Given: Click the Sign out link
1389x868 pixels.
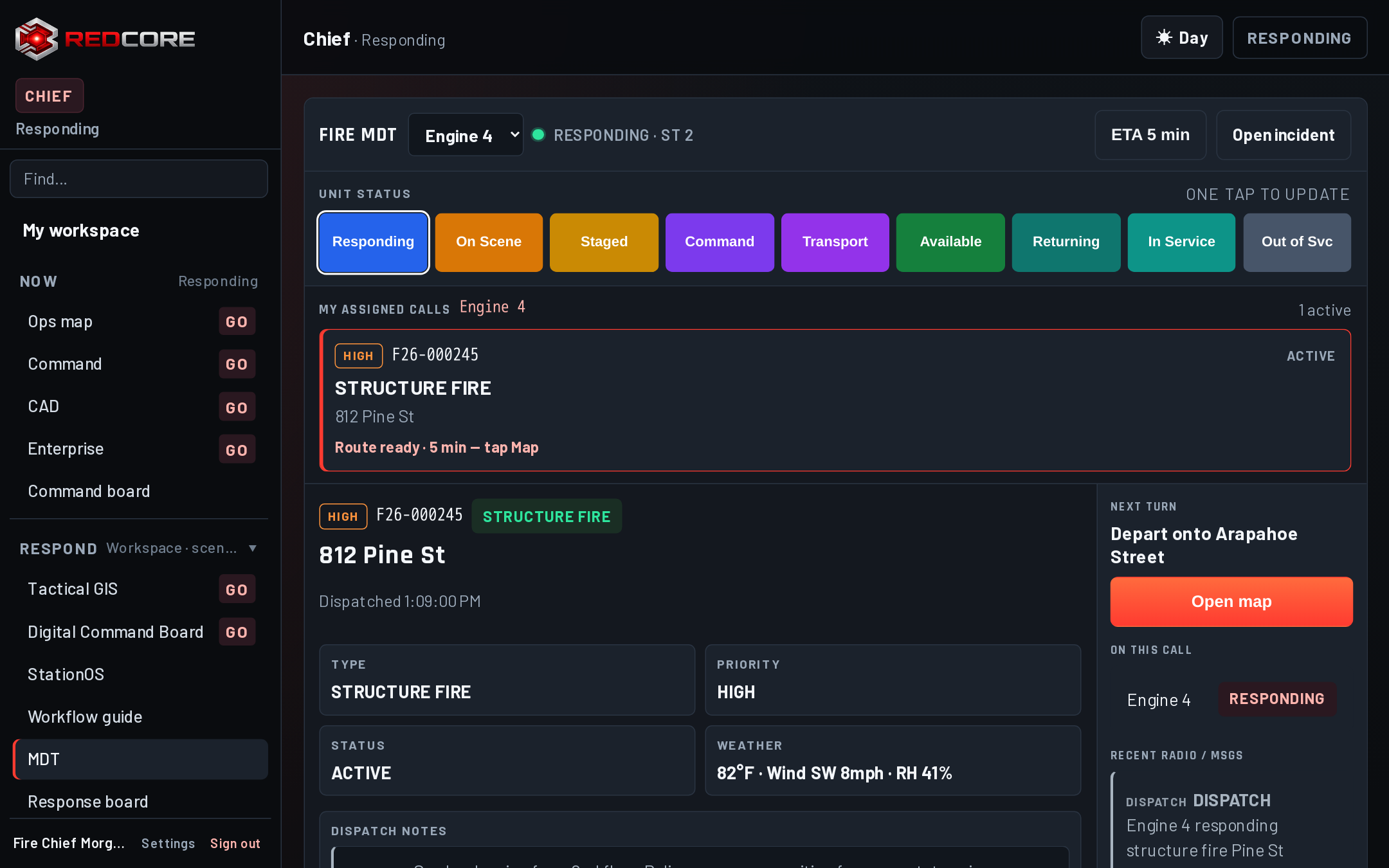Looking at the screenshot, I should 235,844.
